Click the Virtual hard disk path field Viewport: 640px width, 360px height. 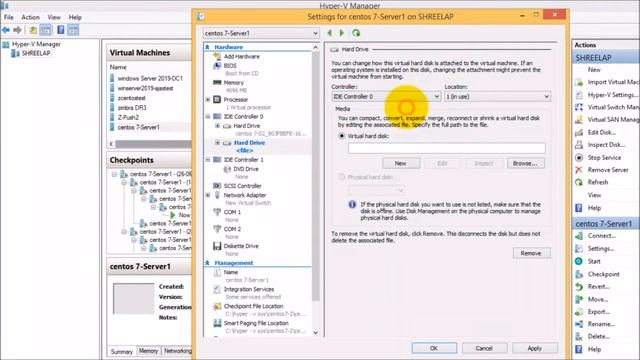pyautogui.click(x=447, y=148)
